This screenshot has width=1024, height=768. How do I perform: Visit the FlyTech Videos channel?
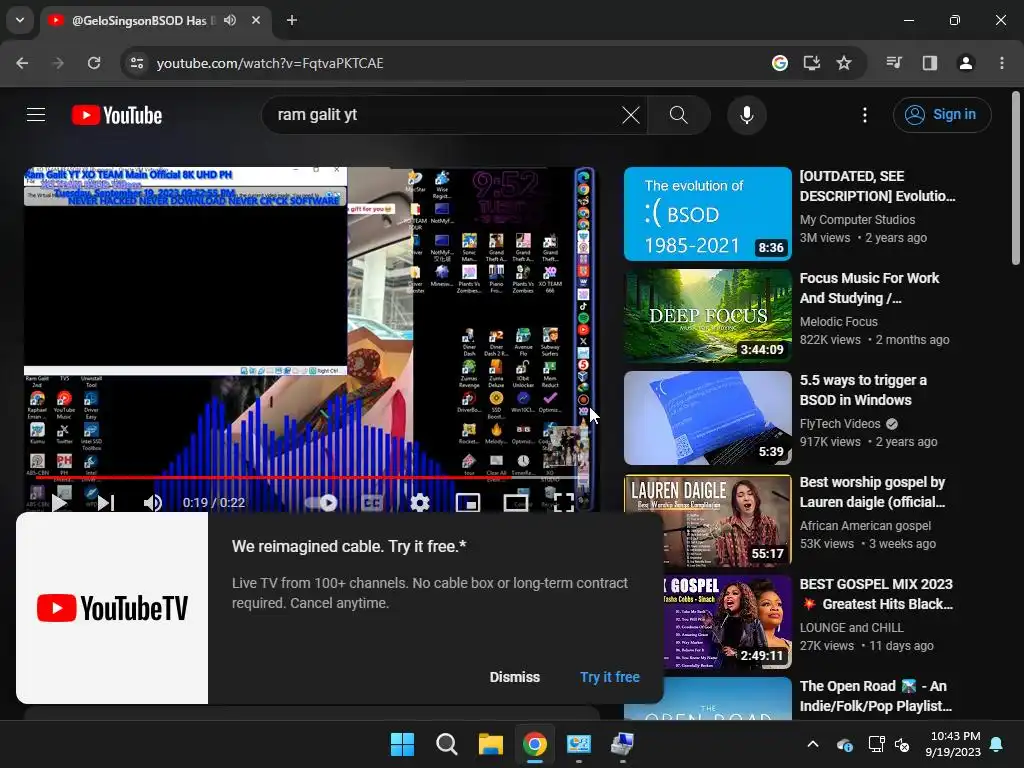[x=840, y=424]
